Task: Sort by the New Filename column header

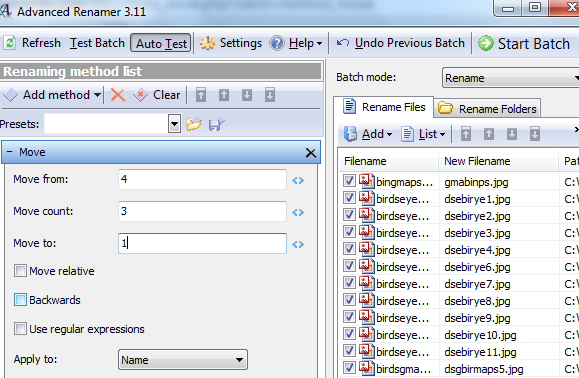Action: pos(499,161)
